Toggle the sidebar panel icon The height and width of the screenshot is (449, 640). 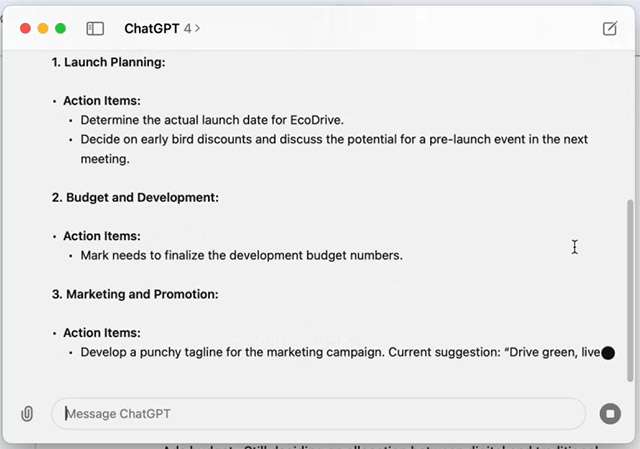[96, 29]
